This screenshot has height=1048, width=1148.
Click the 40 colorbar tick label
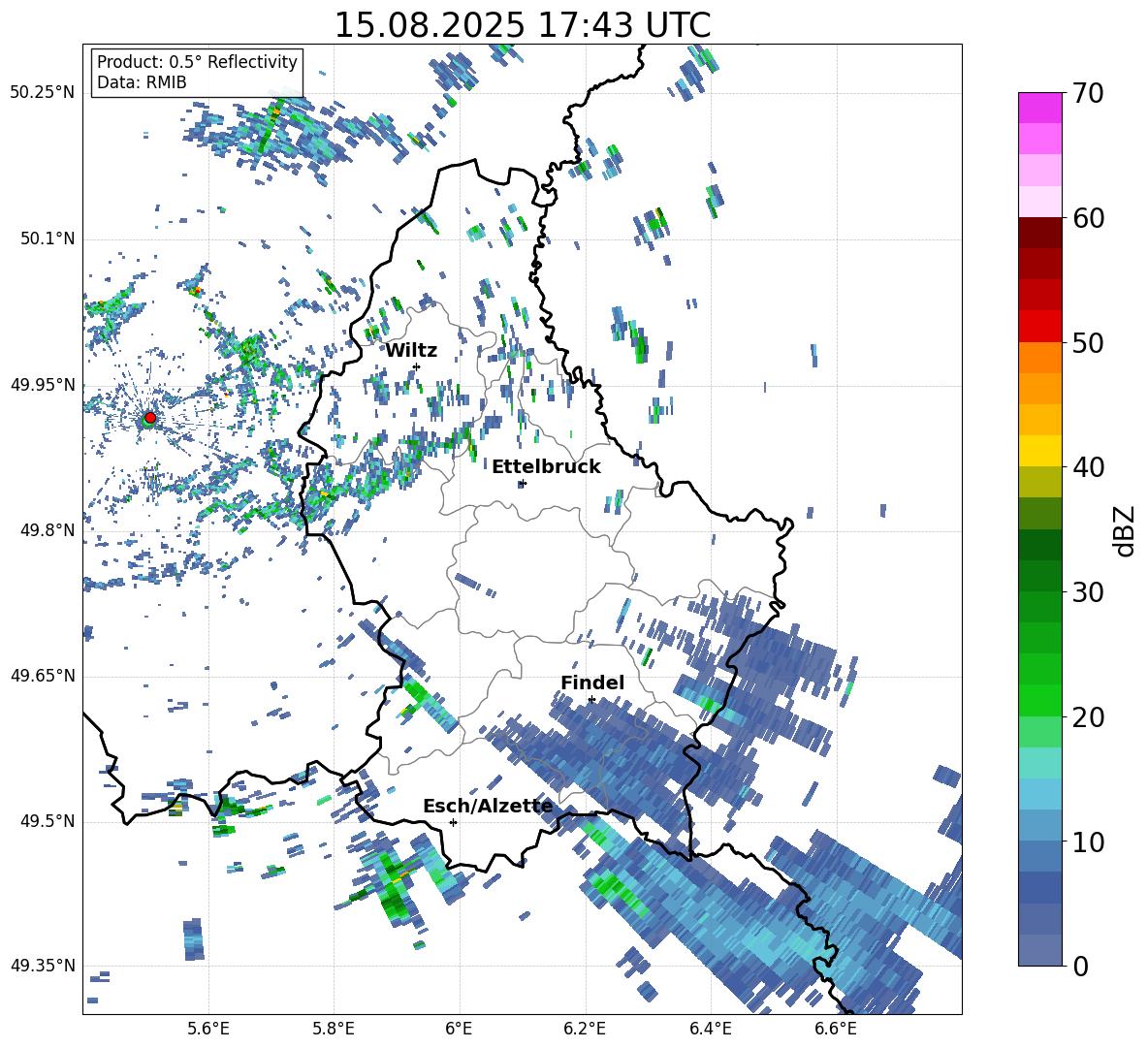pyautogui.click(x=1088, y=467)
